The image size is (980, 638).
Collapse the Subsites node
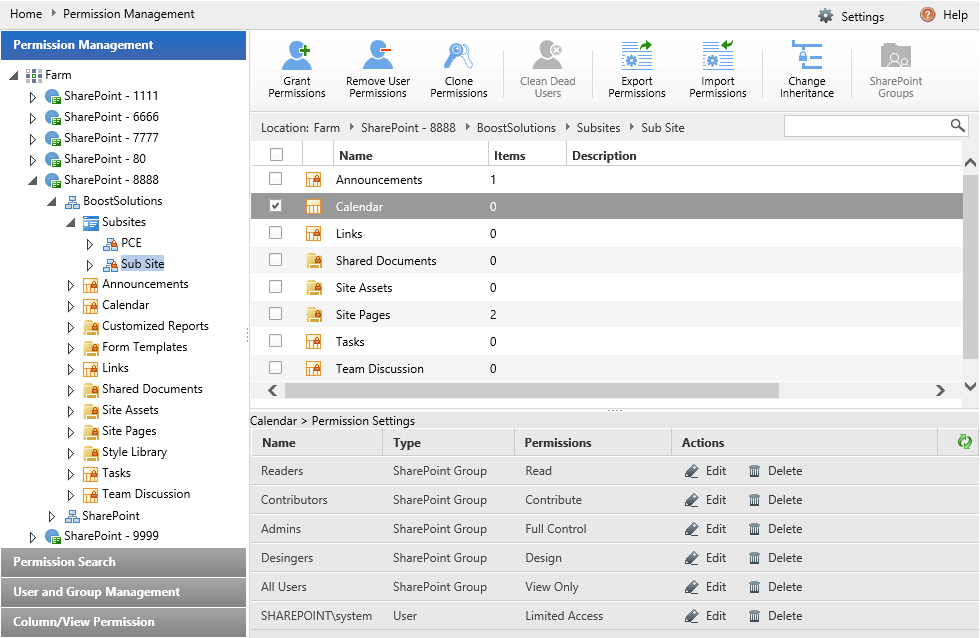[x=71, y=222]
